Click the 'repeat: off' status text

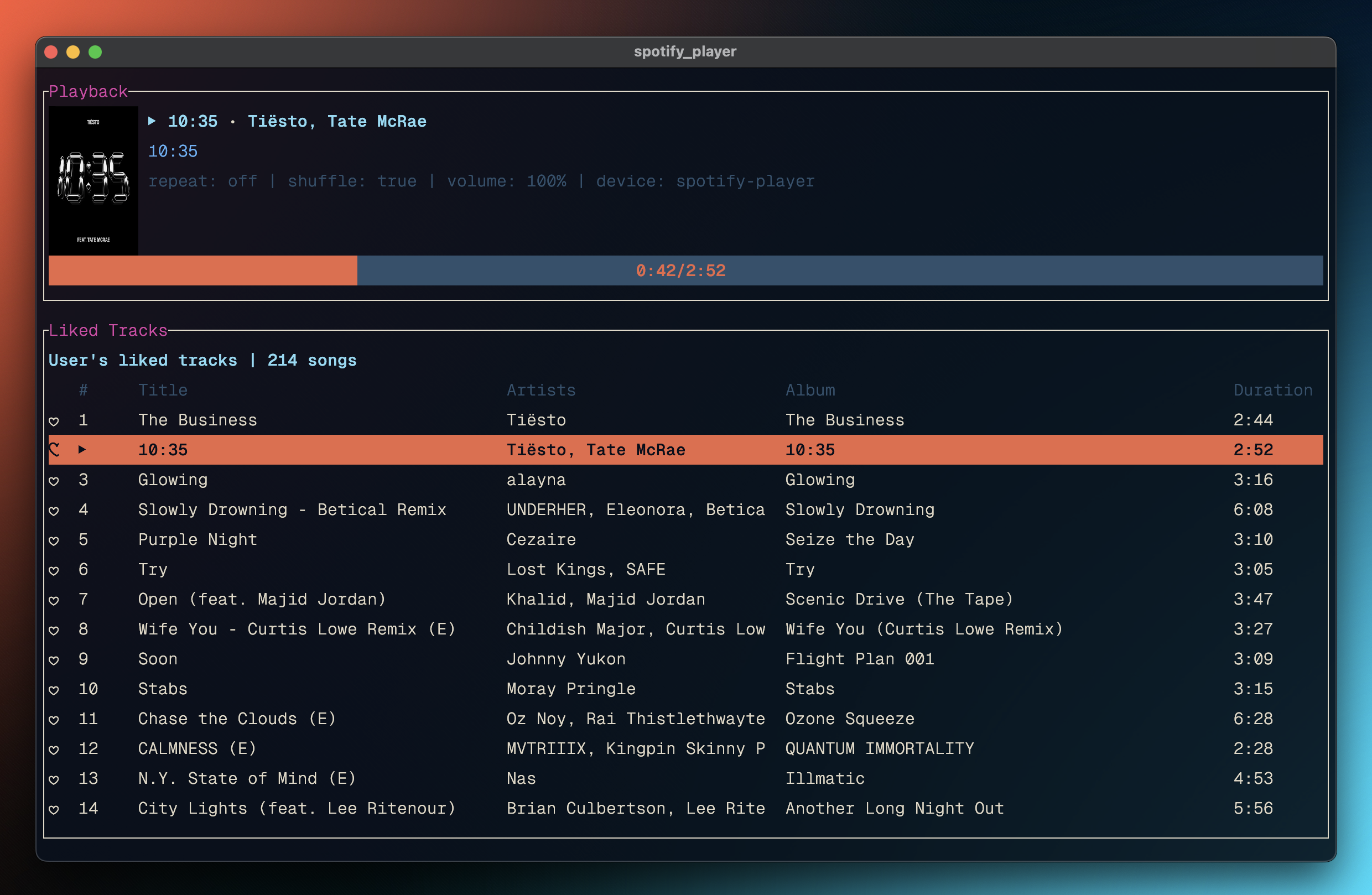pyautogui.click(x=202, y=181)
